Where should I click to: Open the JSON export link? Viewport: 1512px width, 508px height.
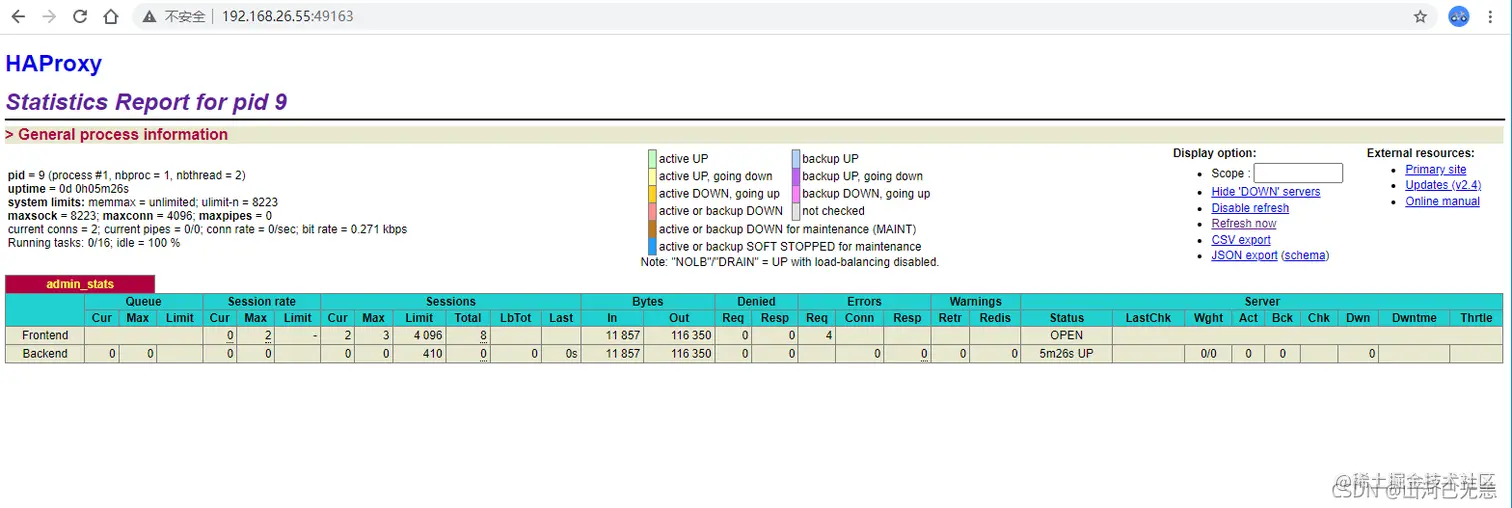1244,256
